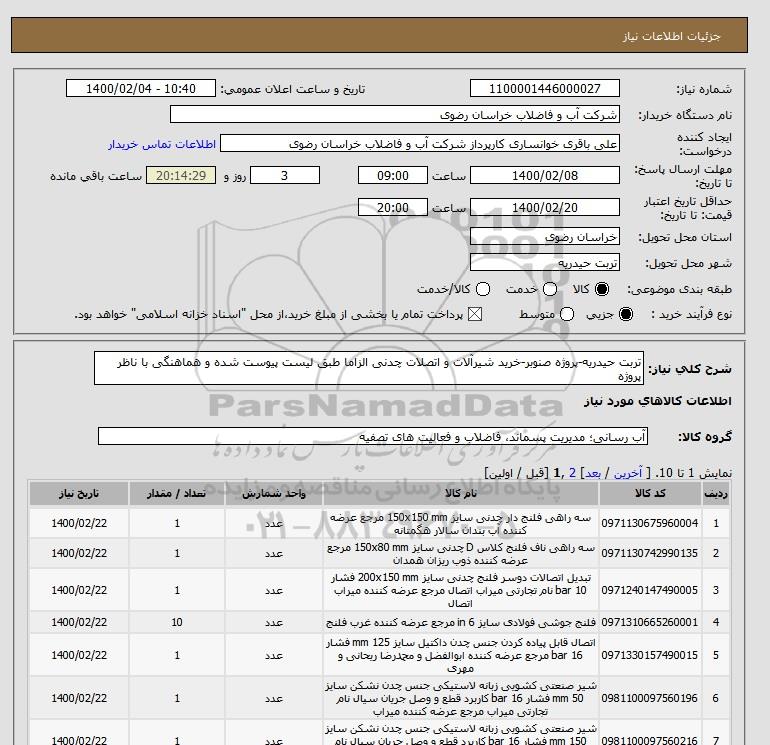Image resolution: width=770 pixels, height=745 pixels.
Task: Click the delivery province field خراسان رضوی
Action: (x=545, y=237)
